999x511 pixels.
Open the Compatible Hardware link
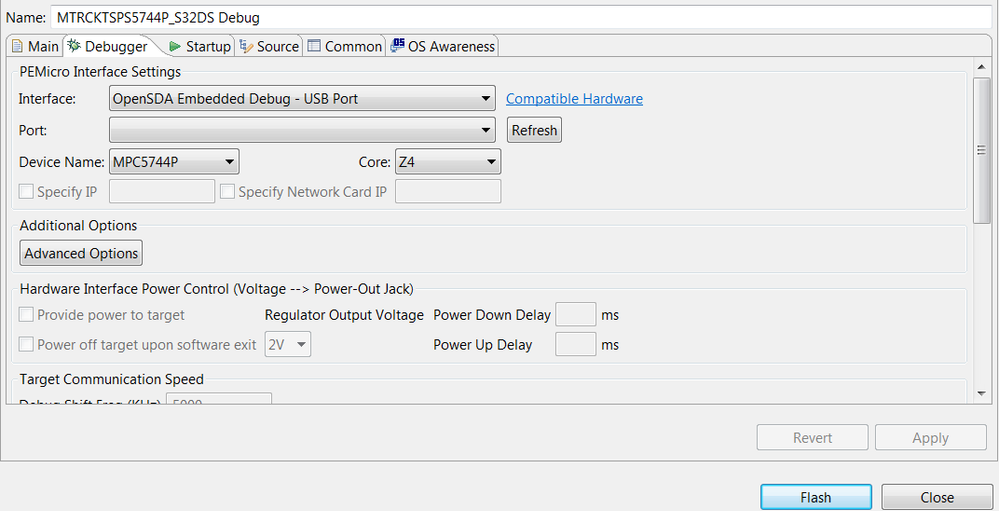[x=574, y=99]
